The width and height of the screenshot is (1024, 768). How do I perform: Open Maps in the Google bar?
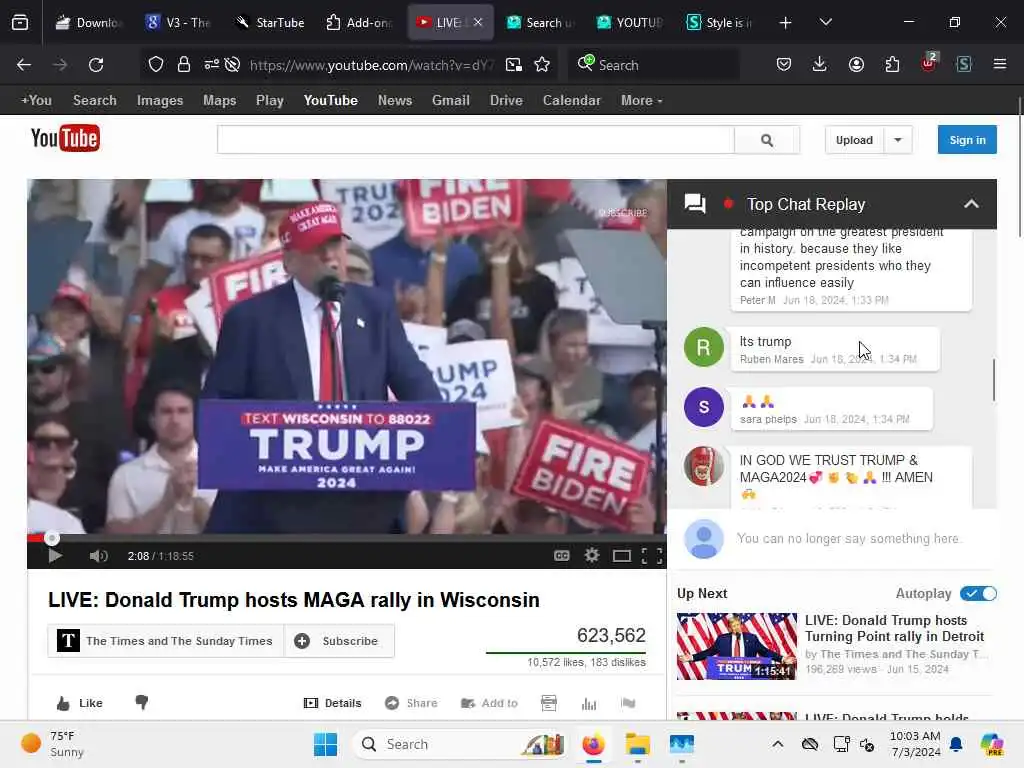pos(219,100)
